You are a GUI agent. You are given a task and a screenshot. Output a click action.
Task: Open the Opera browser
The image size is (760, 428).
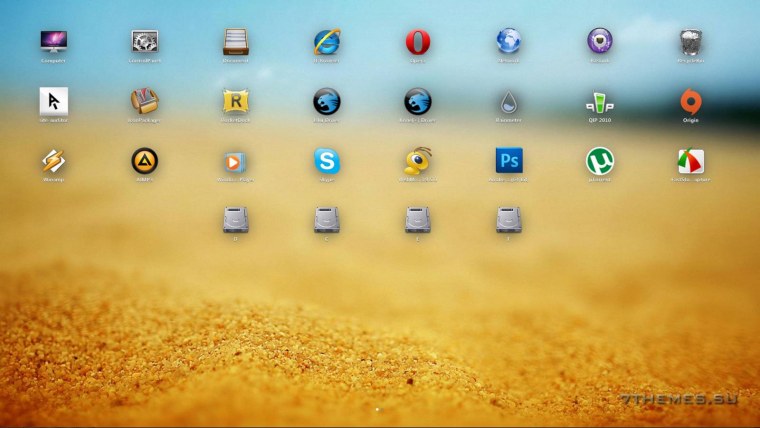pos(418,41)
